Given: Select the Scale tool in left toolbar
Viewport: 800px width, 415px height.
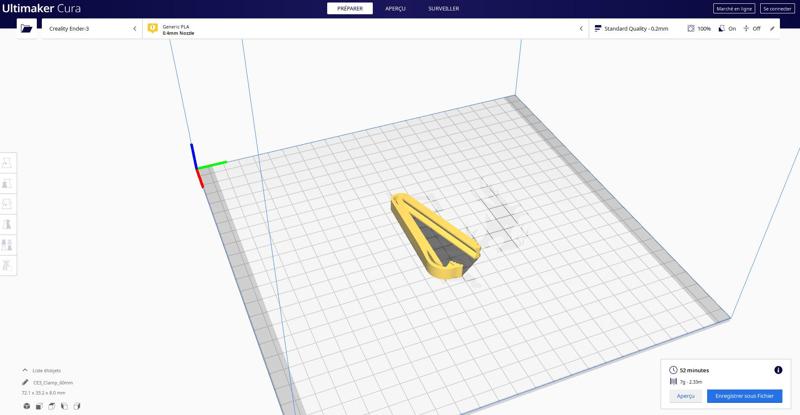Looking at the screenshot, I should coord(7,183).
